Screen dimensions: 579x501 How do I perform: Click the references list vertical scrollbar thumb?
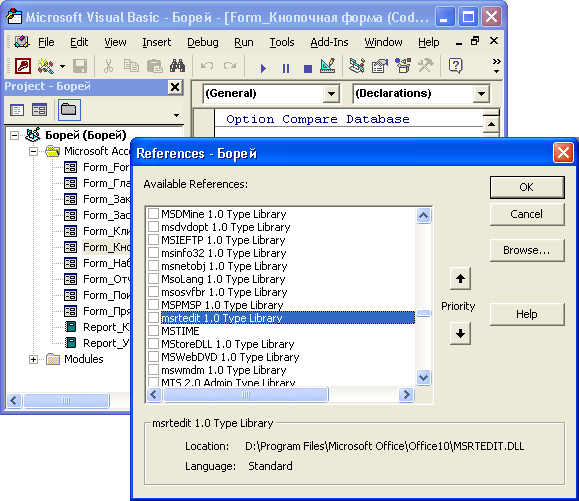tap(423, 313)
